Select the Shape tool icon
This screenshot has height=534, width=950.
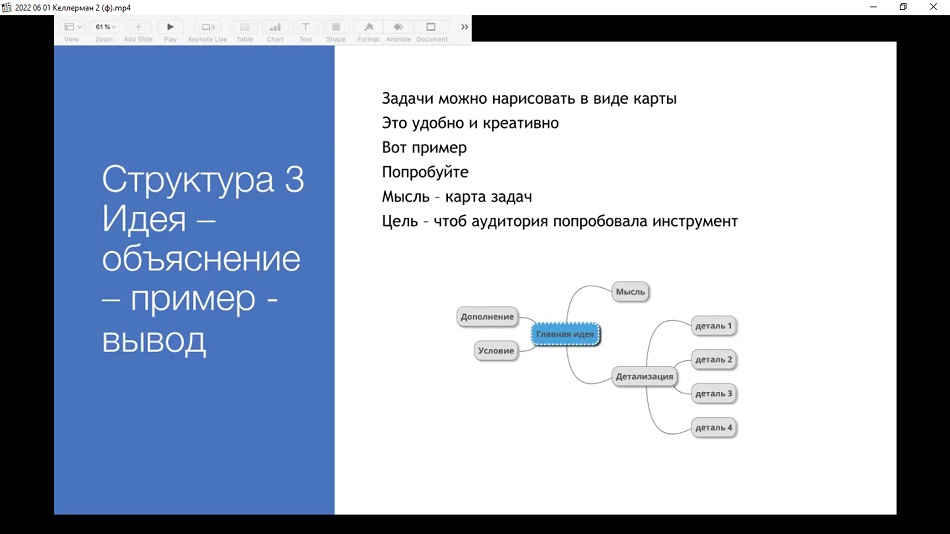336,27
